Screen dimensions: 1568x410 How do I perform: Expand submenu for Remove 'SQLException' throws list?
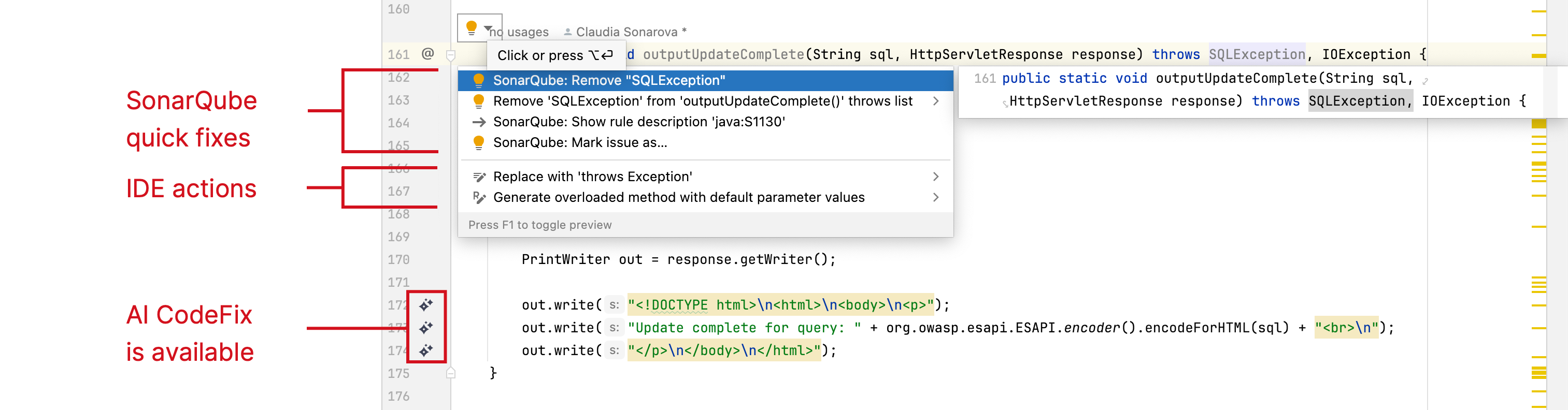[935, 101]
